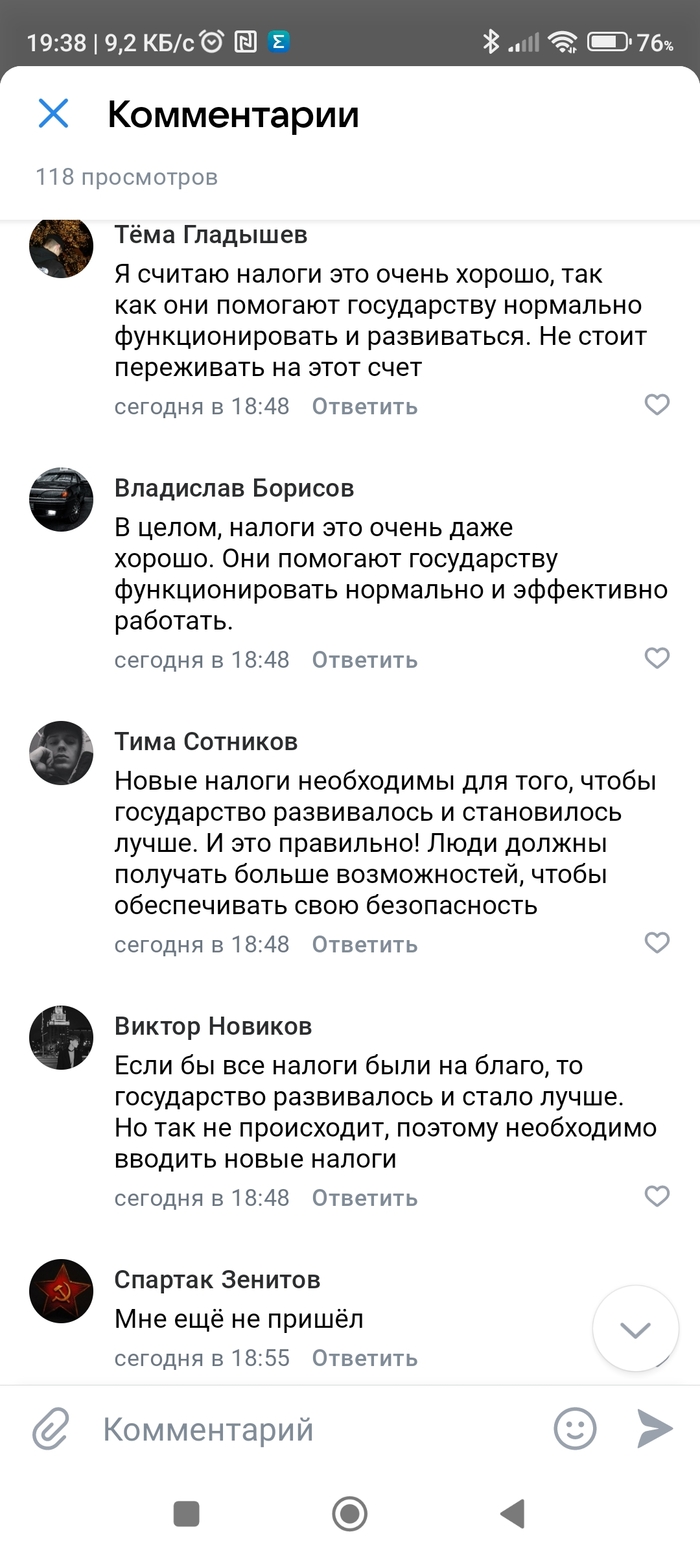Open Спартак Зенитов's hammer-and-sickle avatar

(61, 1291)
